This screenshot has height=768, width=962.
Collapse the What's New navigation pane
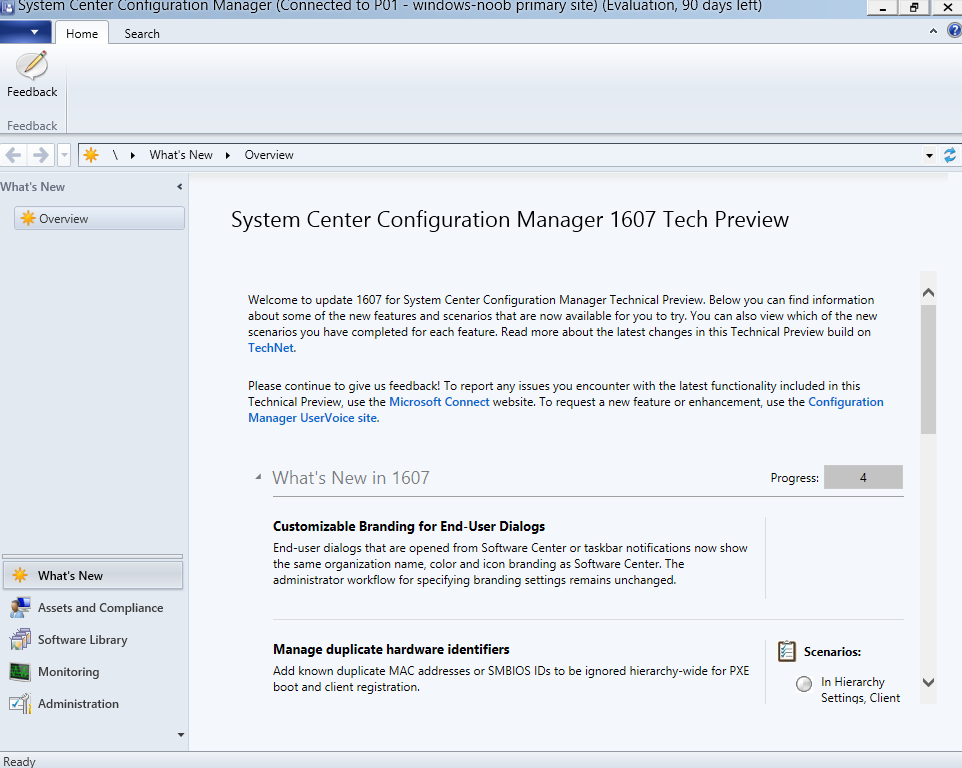(179, 186)
